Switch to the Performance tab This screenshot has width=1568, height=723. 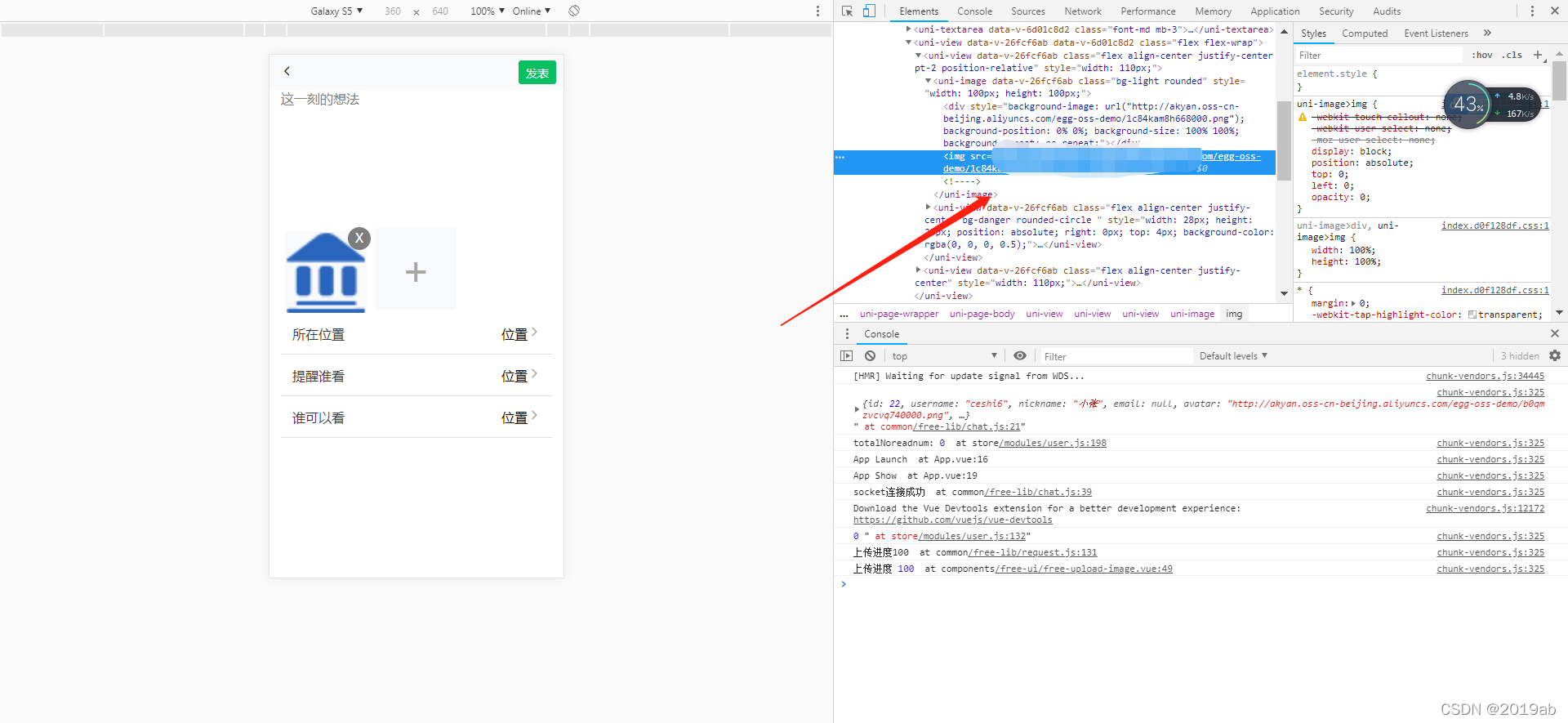pyautogui.click(x=1147, y=11)
